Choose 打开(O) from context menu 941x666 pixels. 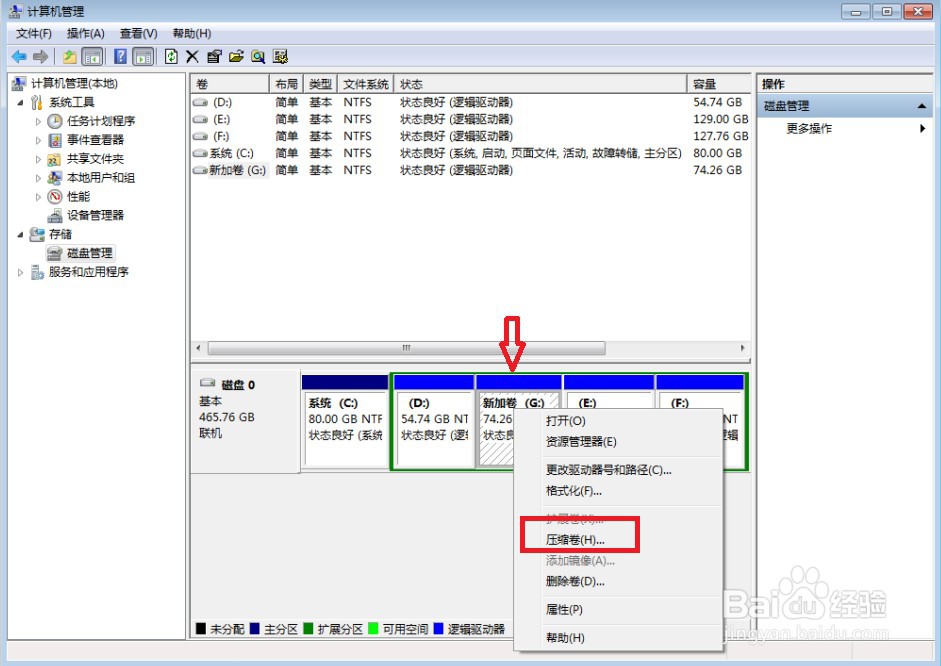[619, 421]
